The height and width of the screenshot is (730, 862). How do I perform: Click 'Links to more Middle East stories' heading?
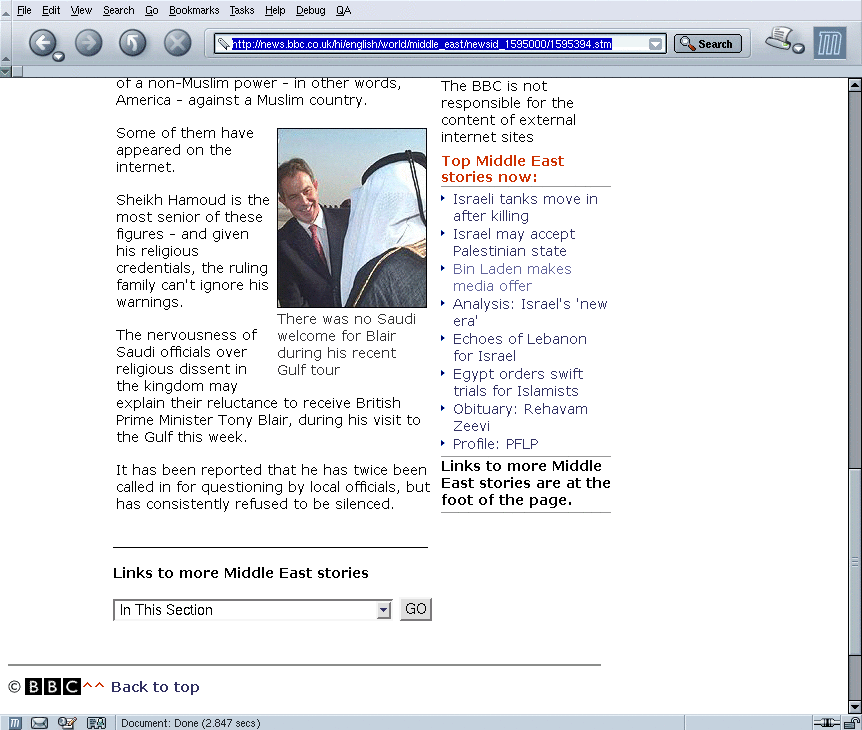coord(241,573)
